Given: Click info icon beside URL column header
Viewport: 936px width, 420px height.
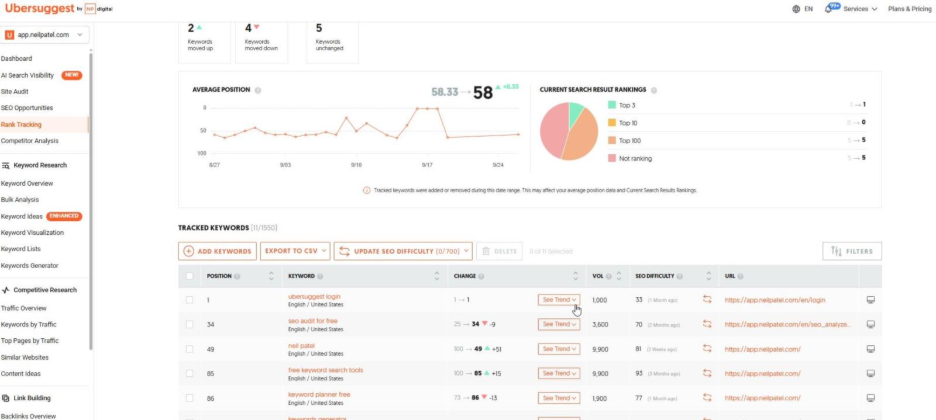Looking at the screenshot, I should pos(740,276).
